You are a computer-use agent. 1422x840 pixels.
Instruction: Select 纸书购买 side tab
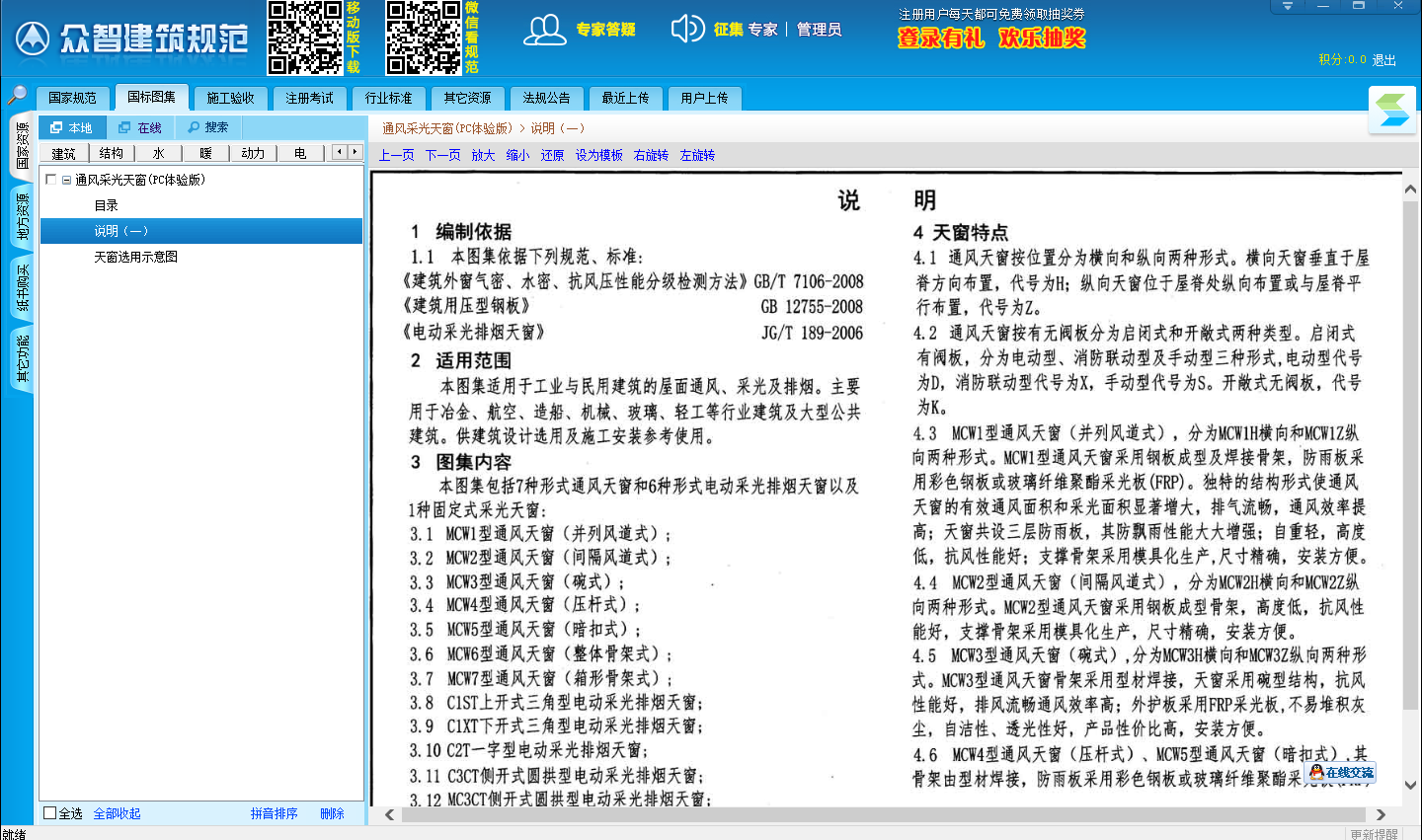tap(22, 287)
